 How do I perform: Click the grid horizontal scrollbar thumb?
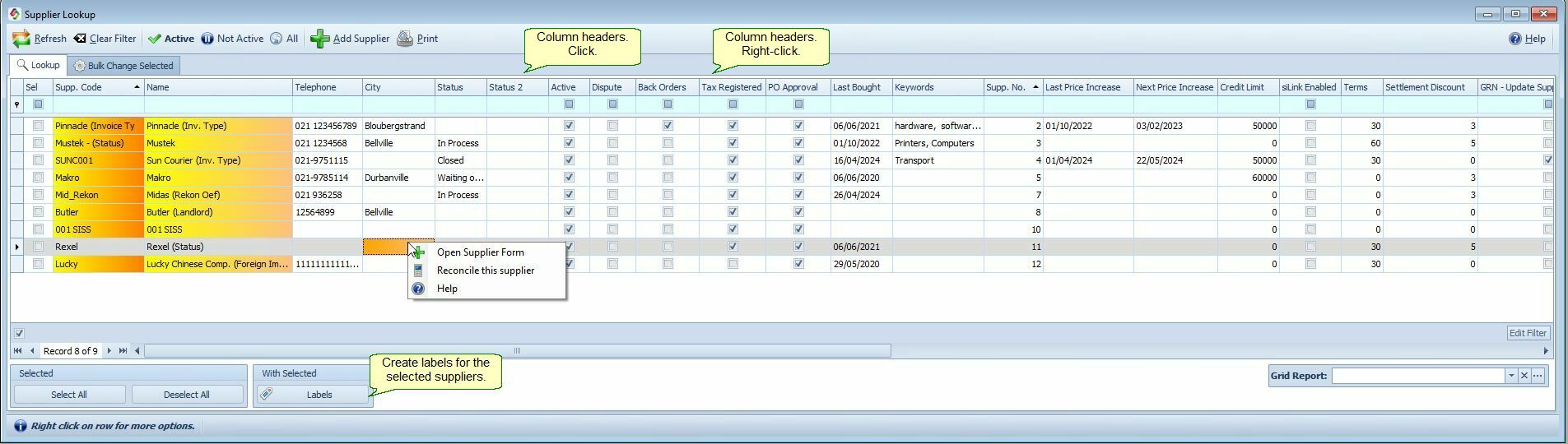tap(518, 351)
